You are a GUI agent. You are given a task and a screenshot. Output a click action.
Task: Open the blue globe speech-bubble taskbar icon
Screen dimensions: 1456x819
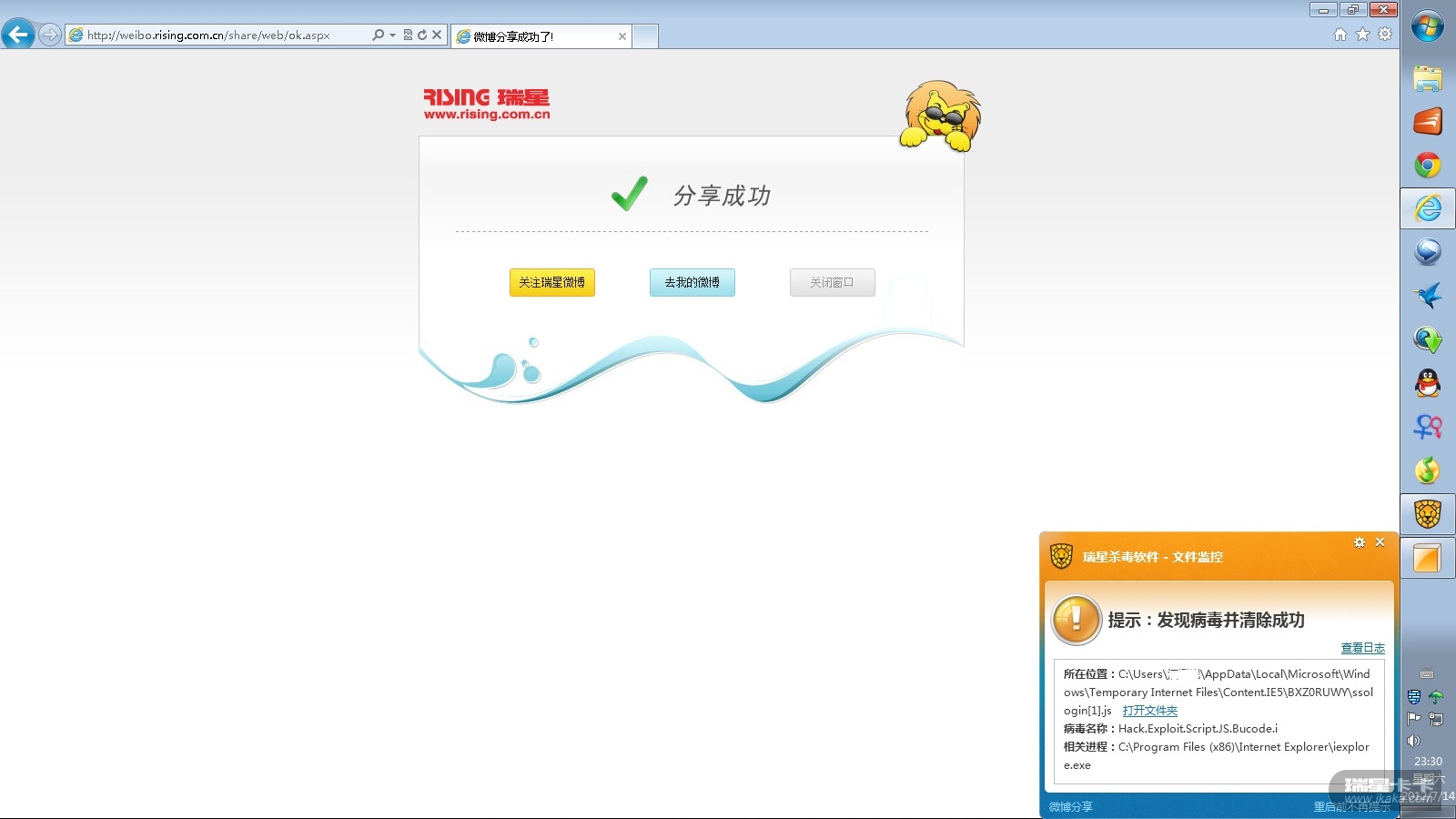coord(1428,251)
